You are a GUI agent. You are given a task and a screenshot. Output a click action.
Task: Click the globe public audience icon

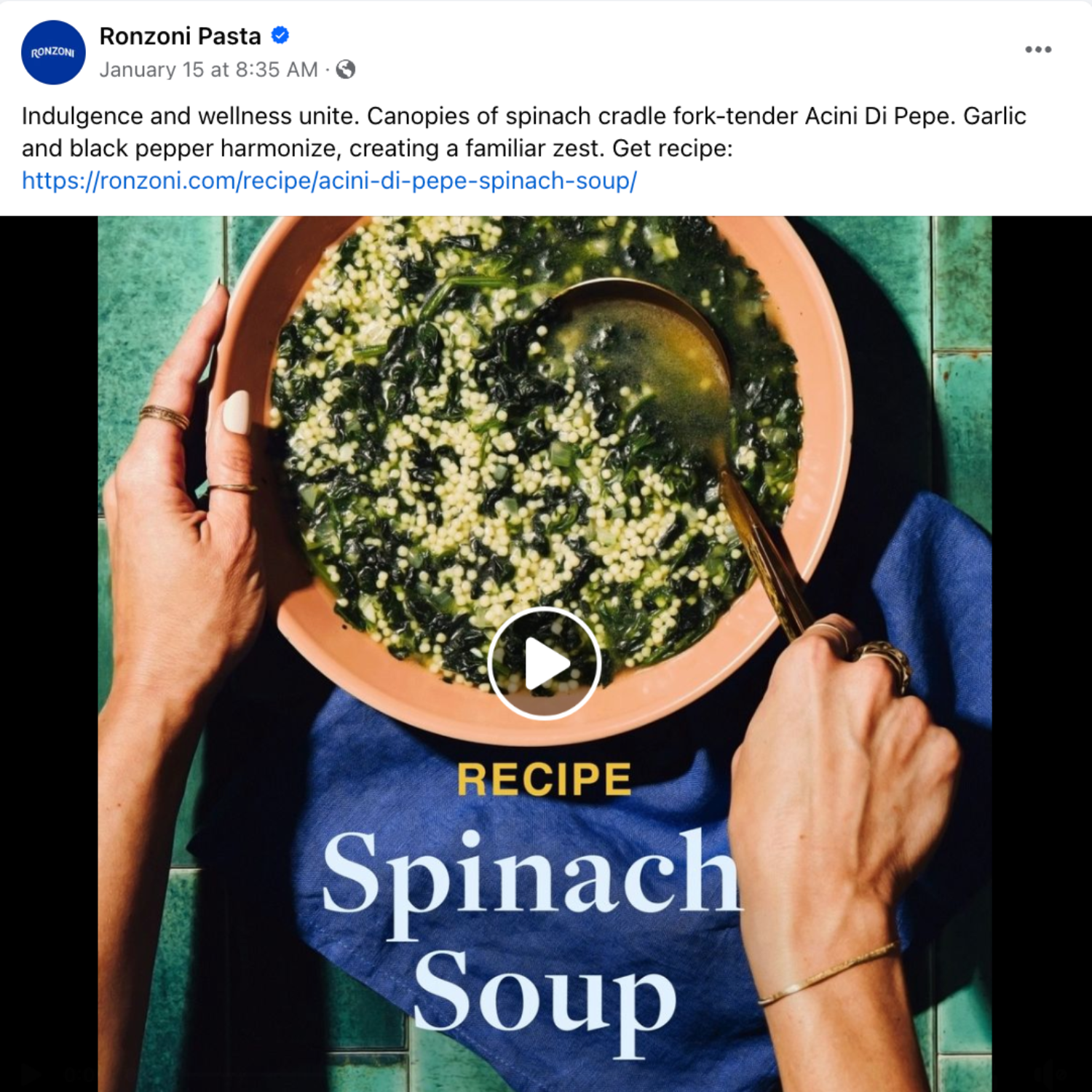click(346, 69)
